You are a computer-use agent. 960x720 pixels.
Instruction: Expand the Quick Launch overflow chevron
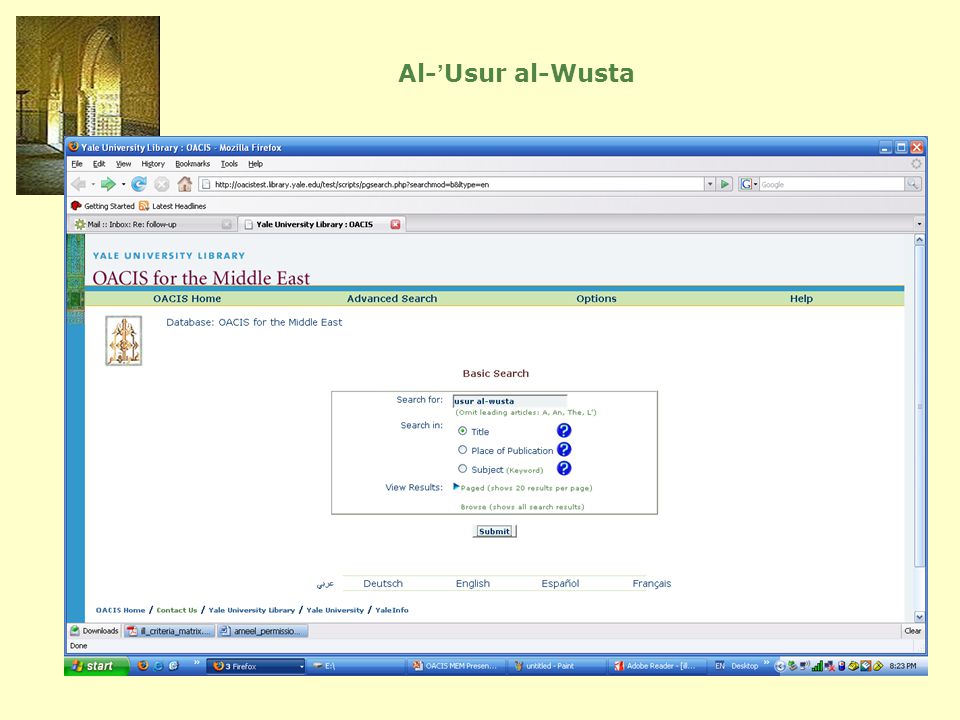point(197,662)
